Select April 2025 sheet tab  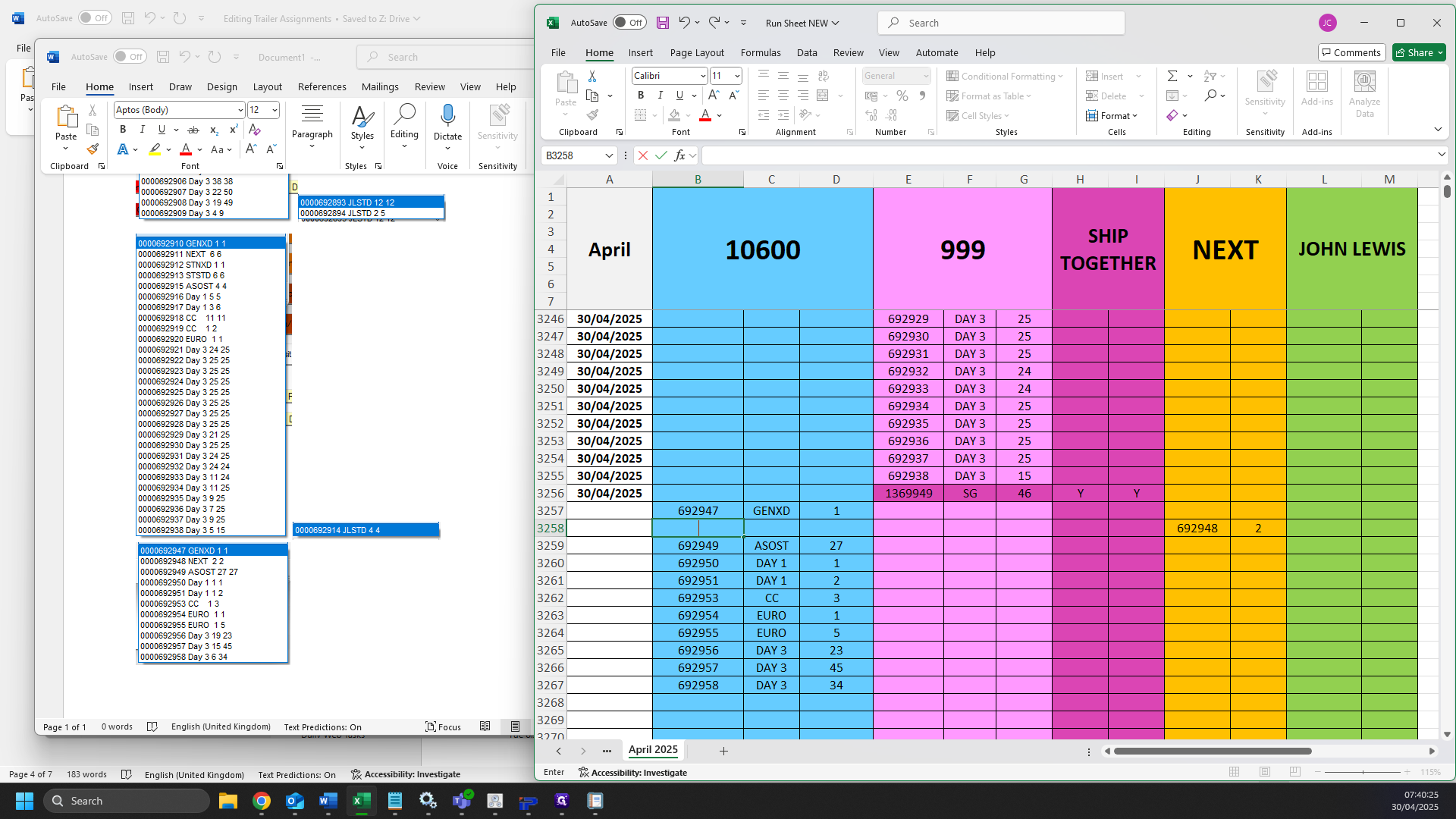(x=653, y=749)
